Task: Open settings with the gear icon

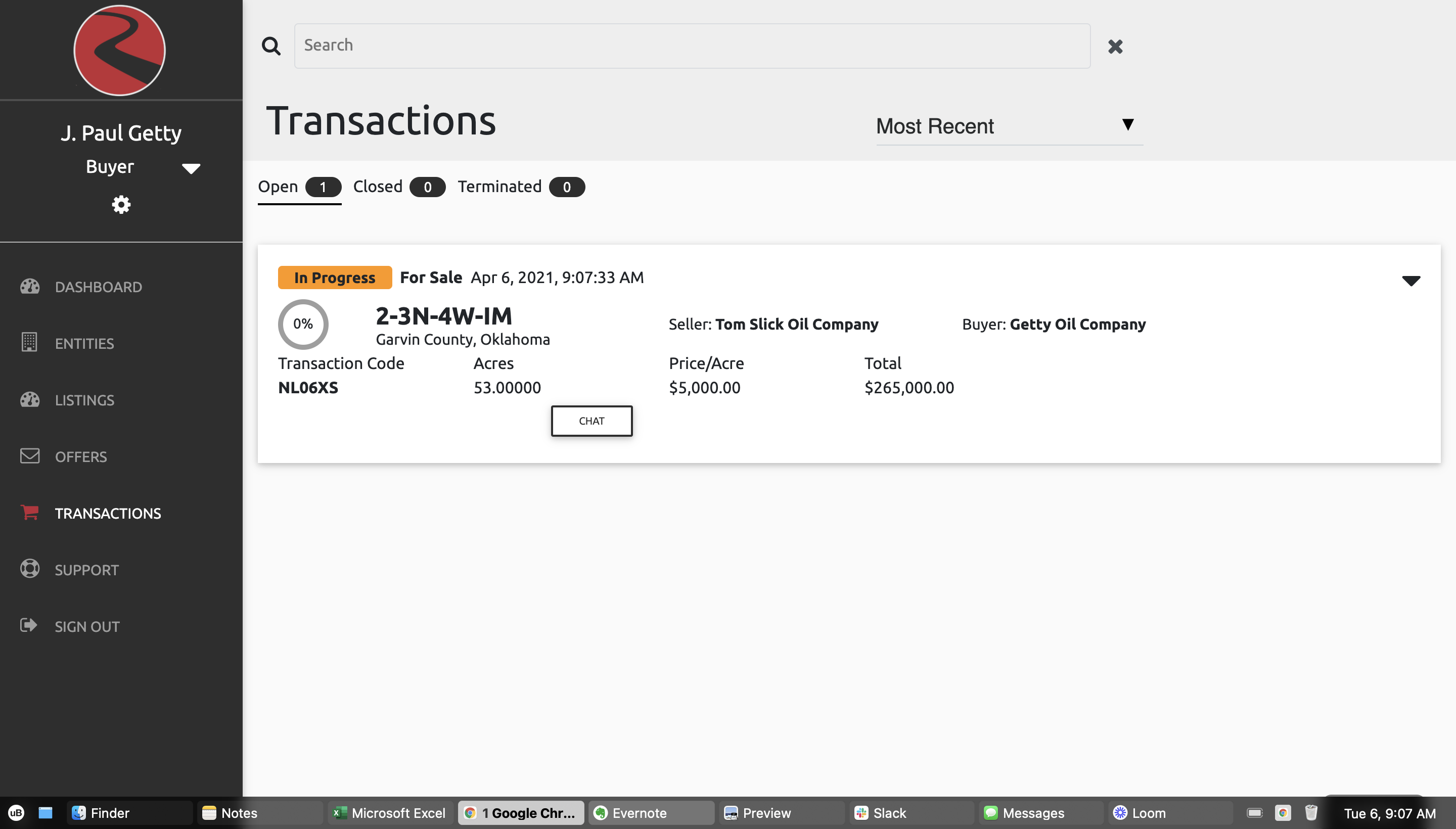Action: pyautogui.click(x=121, y=204)
